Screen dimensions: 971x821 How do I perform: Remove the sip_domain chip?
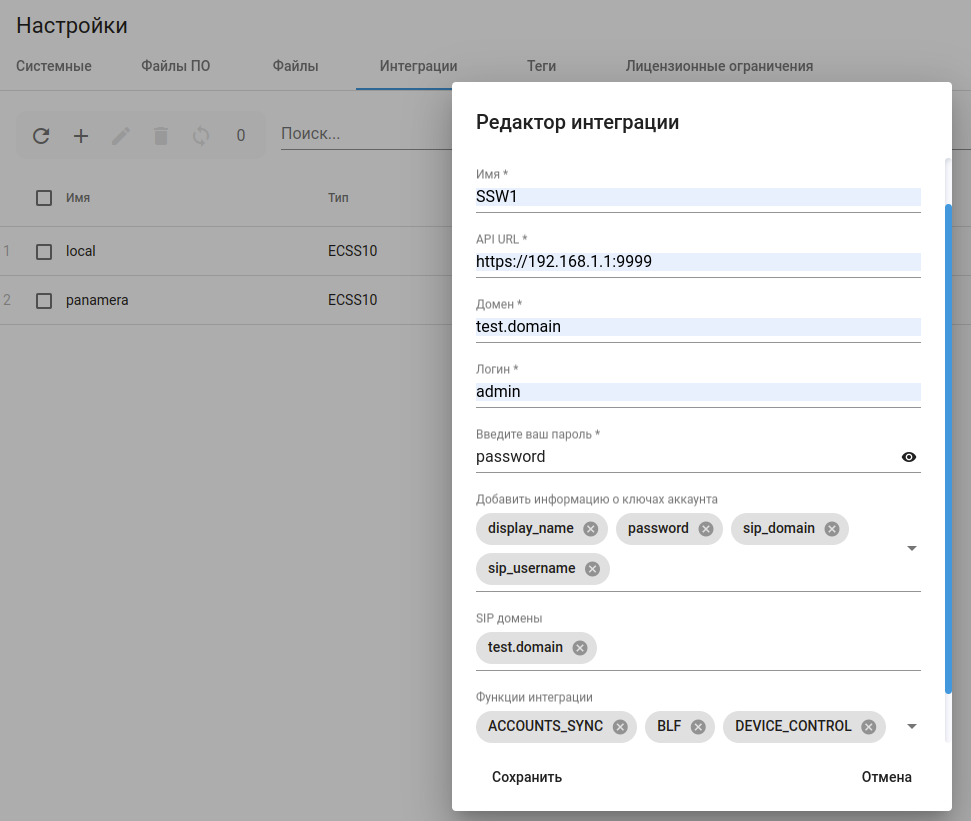pos(832,529)
